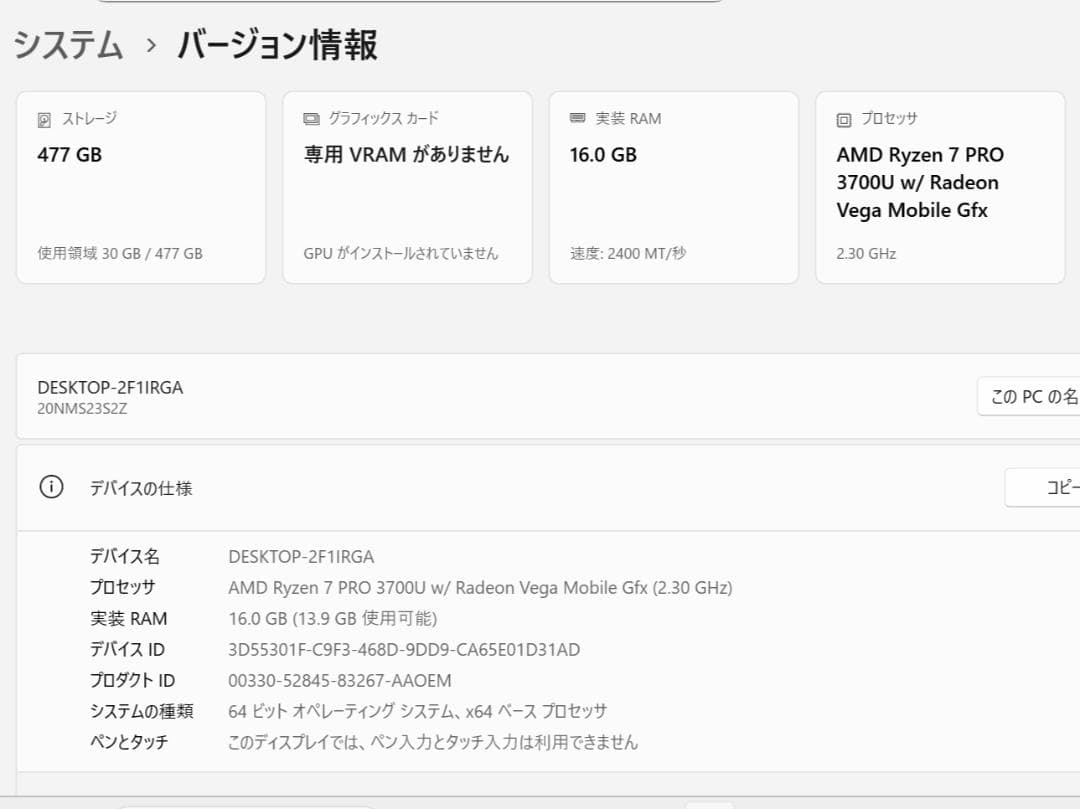Open the システム breadcrumb link
This screenshot has width=1080, height=809.
pos(66,46)
